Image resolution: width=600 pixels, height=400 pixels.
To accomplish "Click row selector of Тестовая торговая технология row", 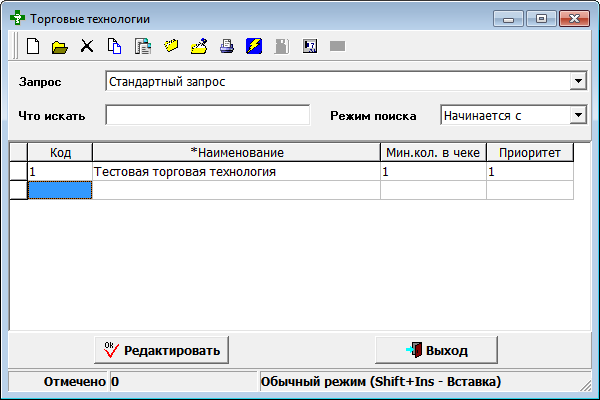I will (18, 171).
